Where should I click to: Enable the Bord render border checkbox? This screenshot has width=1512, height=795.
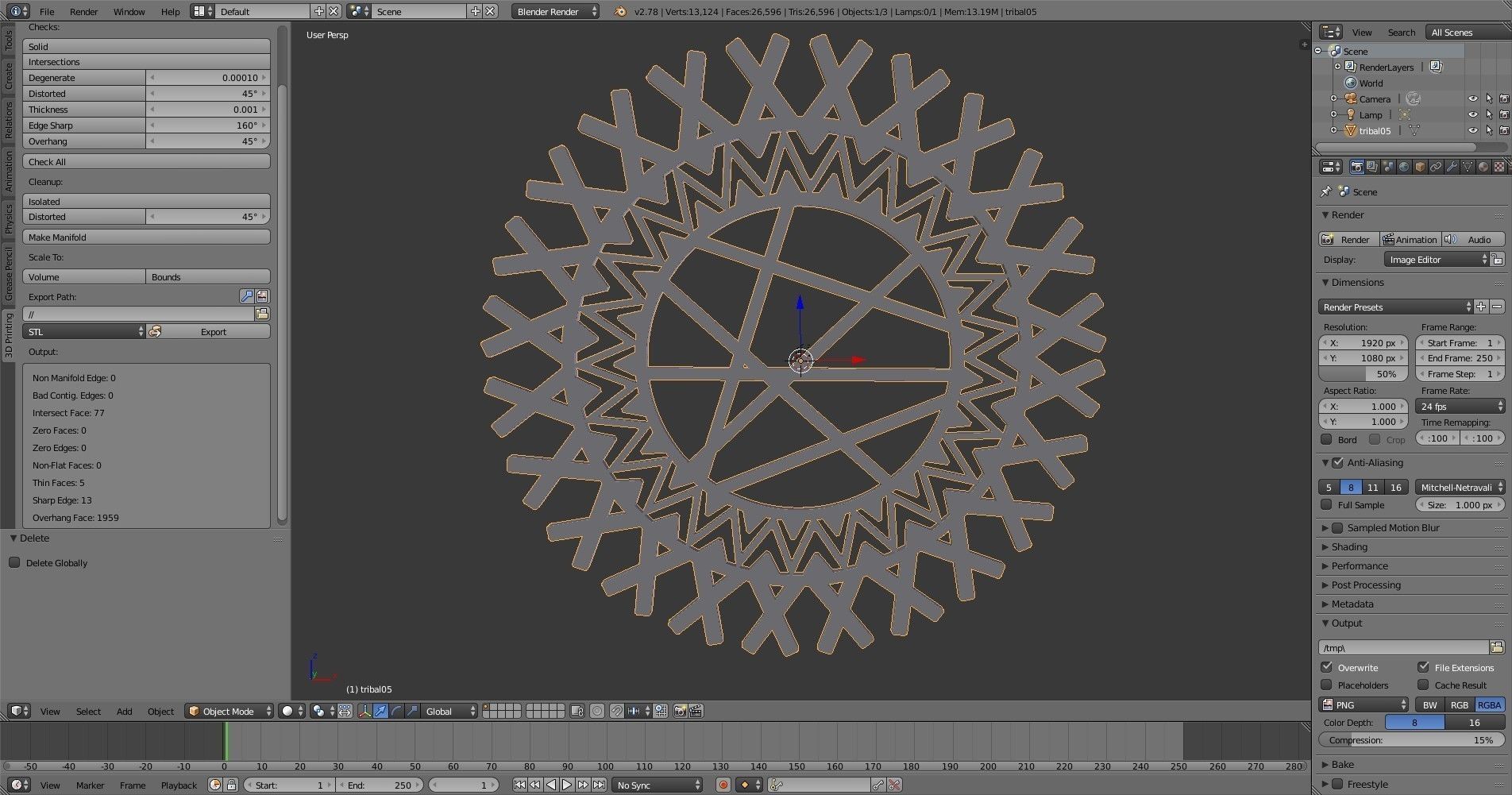click(1326, 439)
